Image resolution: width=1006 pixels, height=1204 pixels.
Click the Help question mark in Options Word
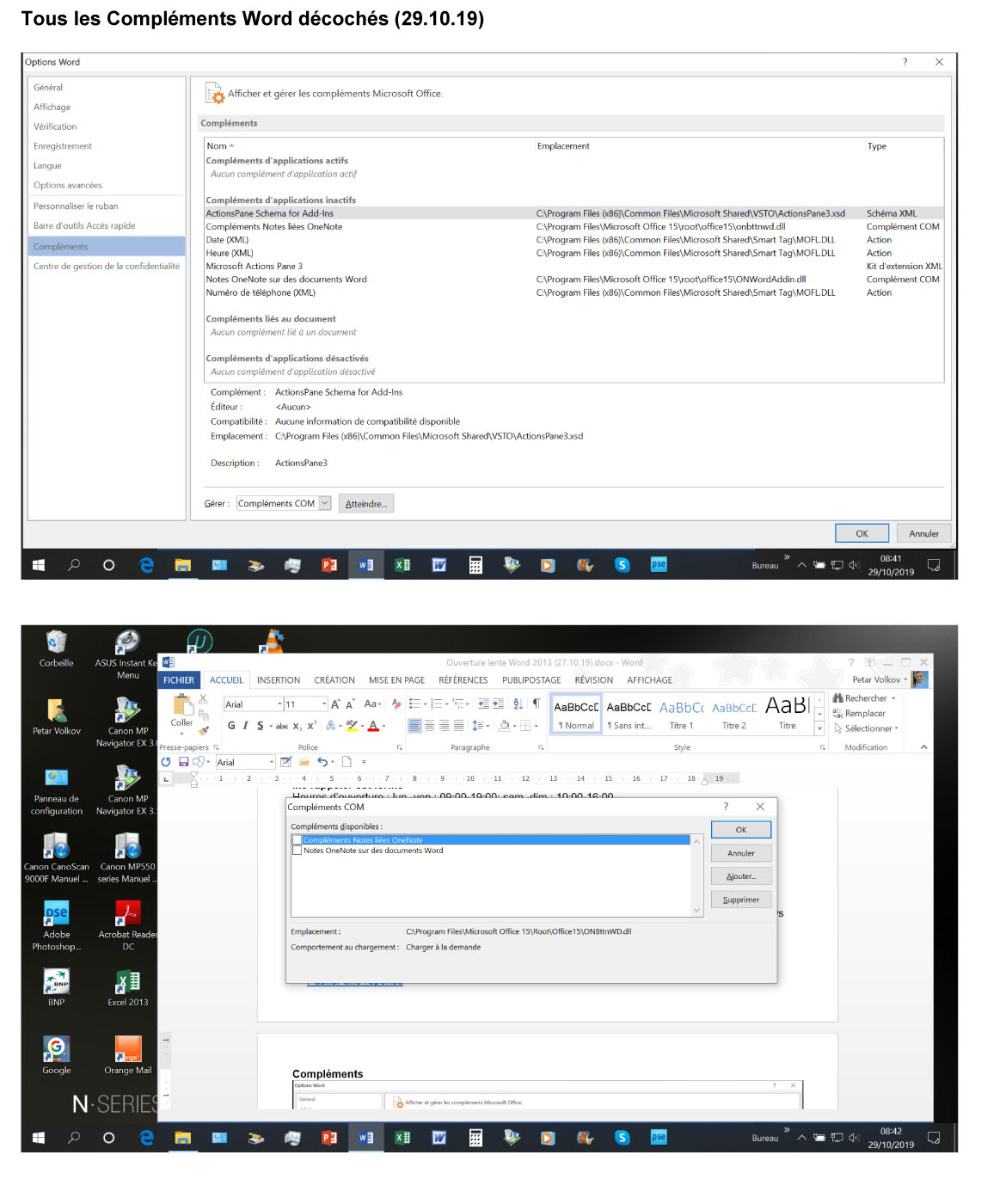tap(905, 62)
